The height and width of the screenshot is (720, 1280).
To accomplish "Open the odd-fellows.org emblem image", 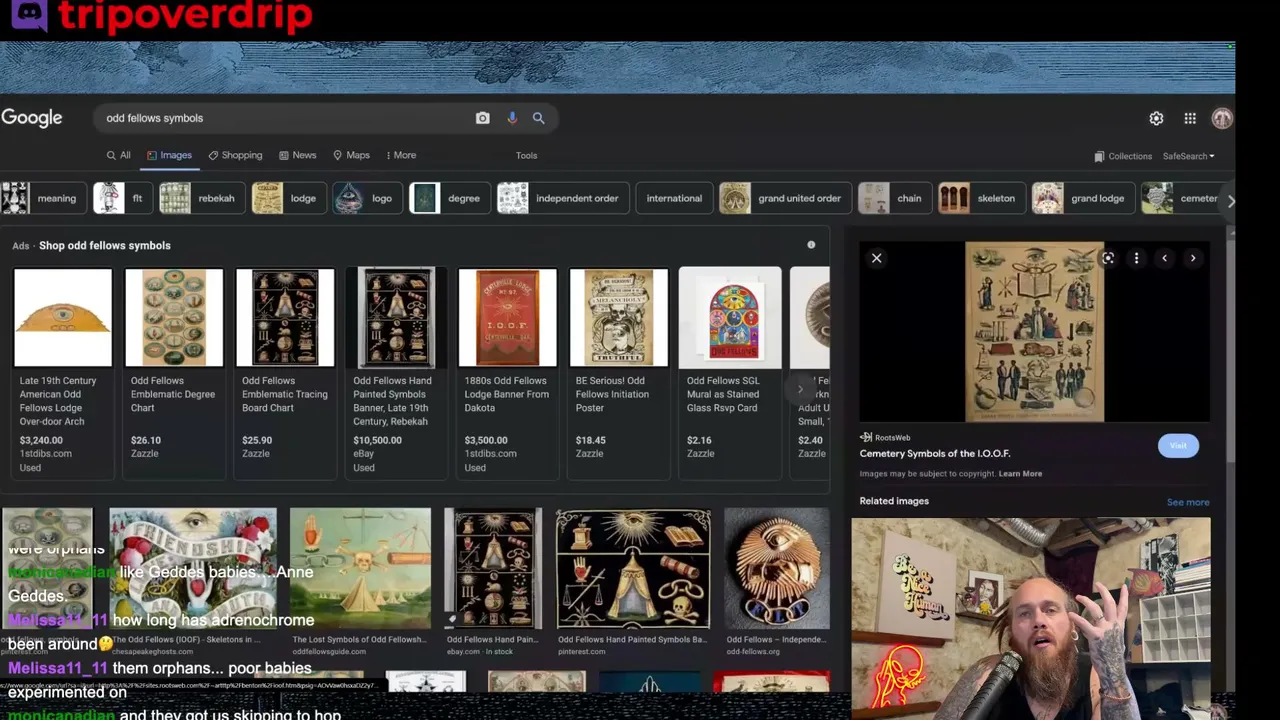I will [x=777, y=567].
